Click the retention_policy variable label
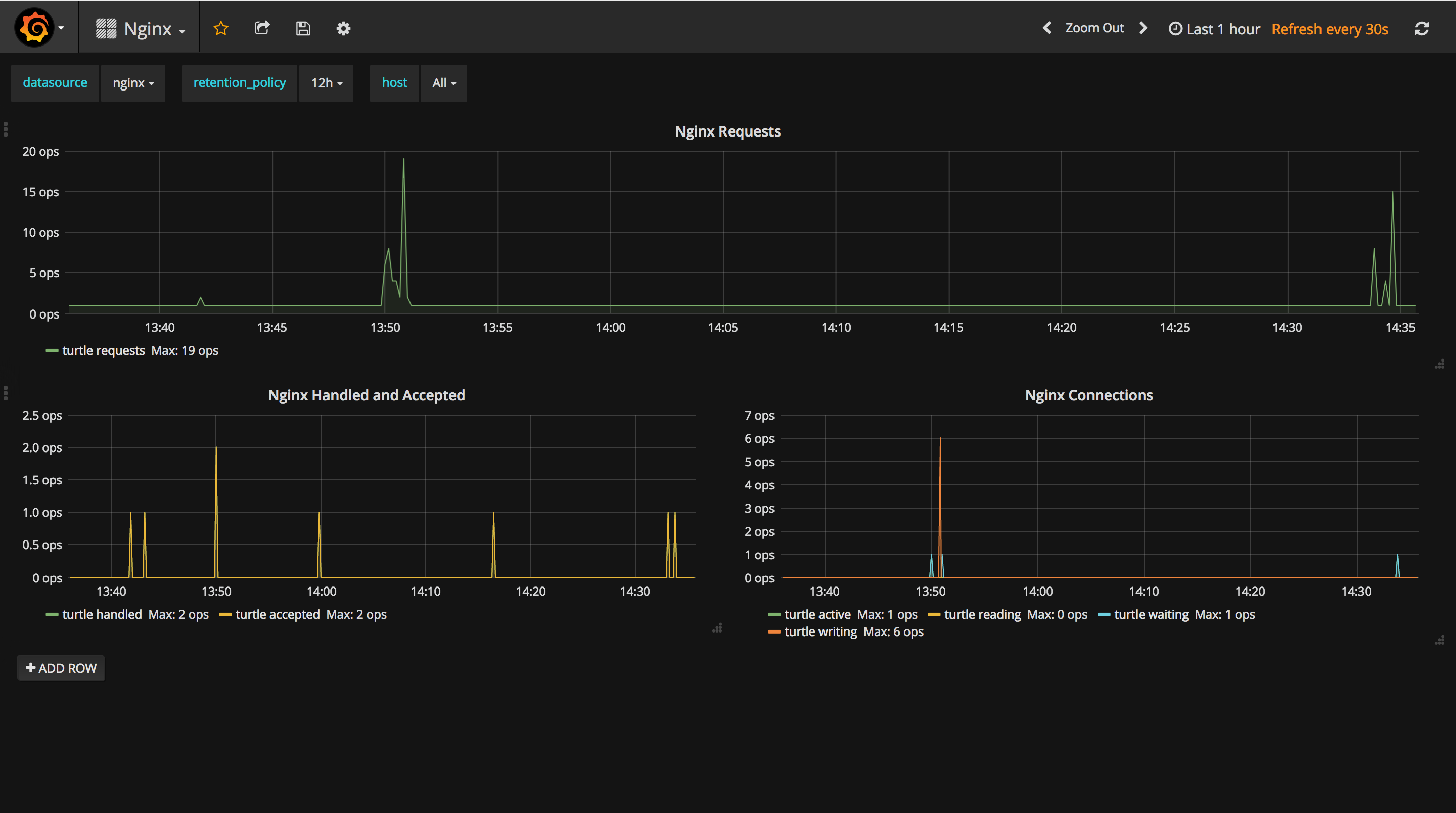 click(x=239, y=82)
